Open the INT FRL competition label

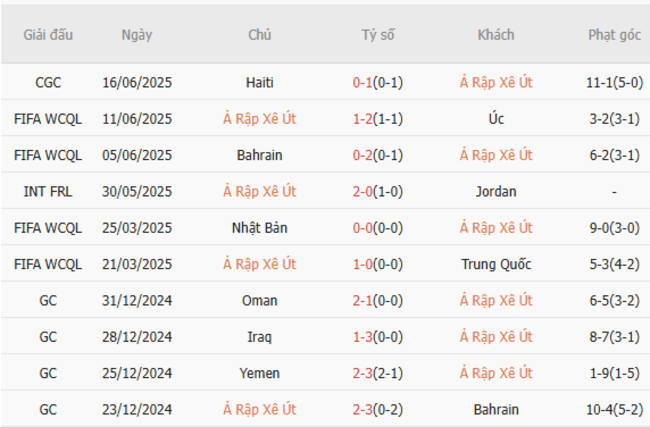(x=48, y=191)
